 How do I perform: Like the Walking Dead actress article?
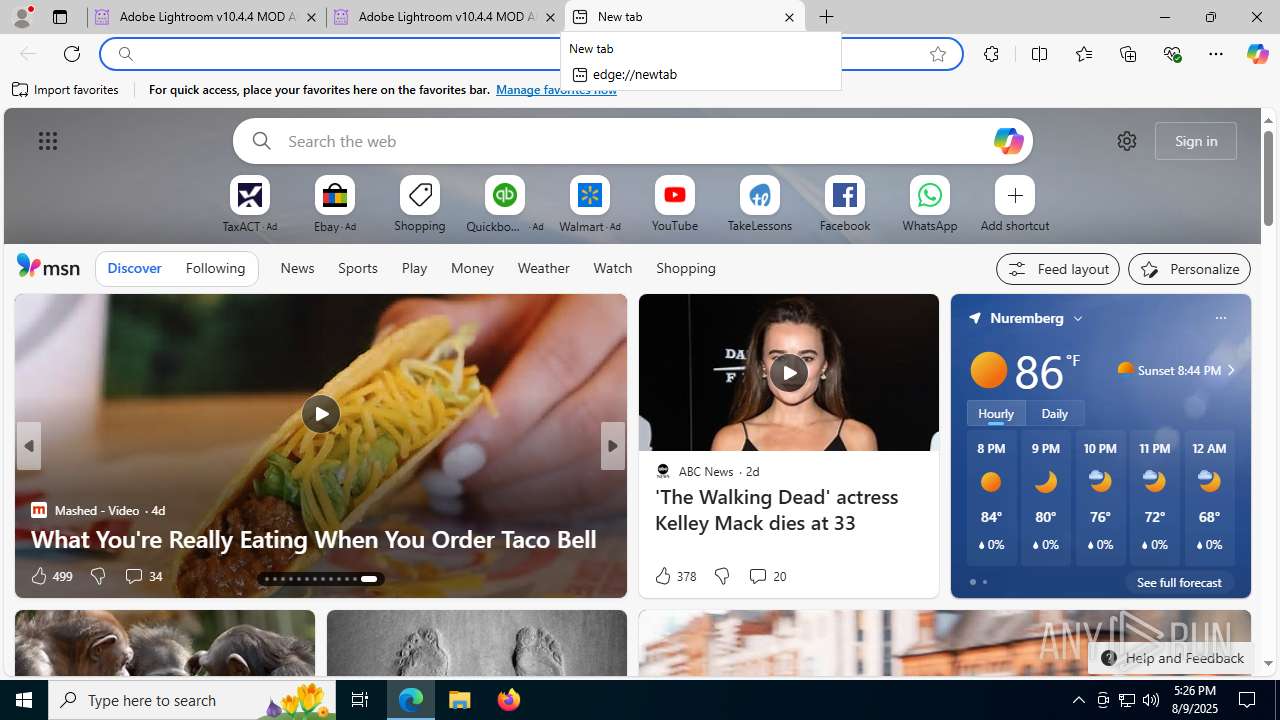675,576
